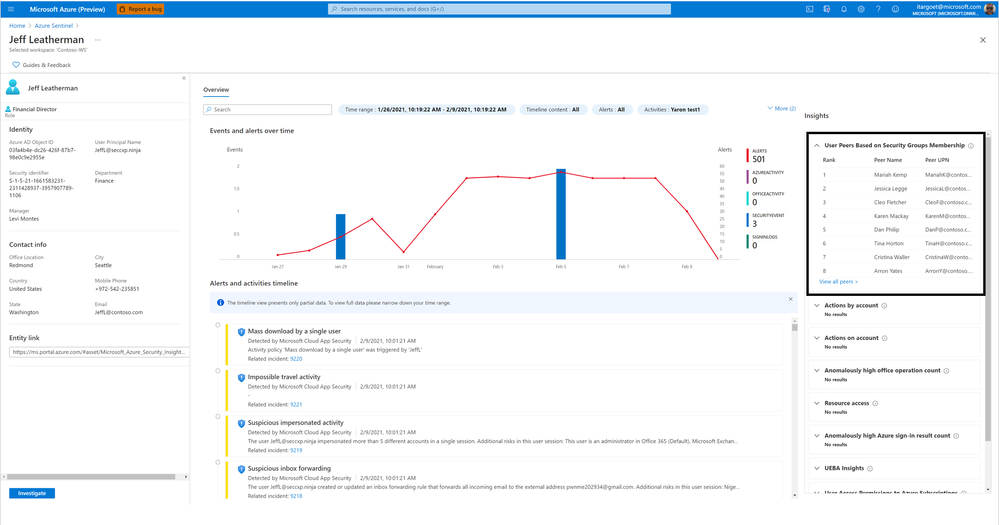Open the Alerts : All filter
999x525 pixels.
coord(612,110)
